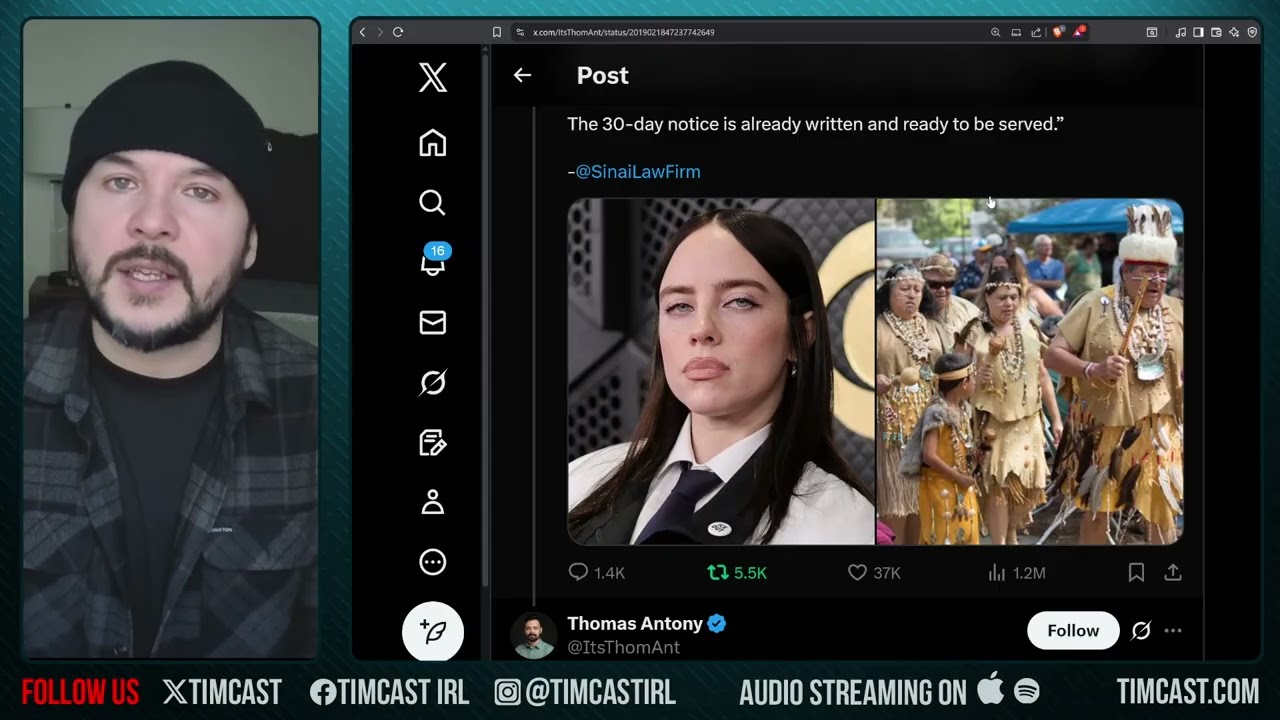Screen dimensions: 1280x720
Task: Open the Explore search icon
Action: [x=433, y=203]
